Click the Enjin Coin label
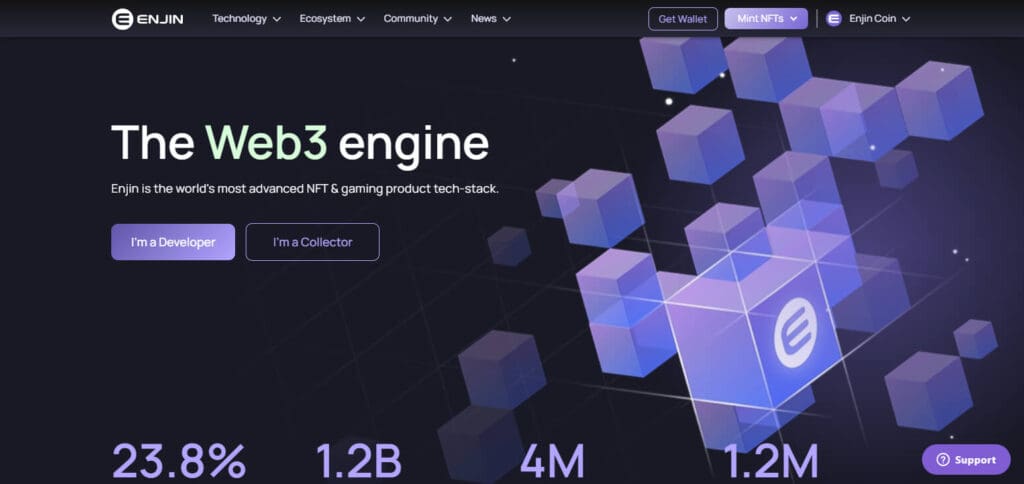The image size is (1024, 484). pyautogui.click(x=872, y=19)
